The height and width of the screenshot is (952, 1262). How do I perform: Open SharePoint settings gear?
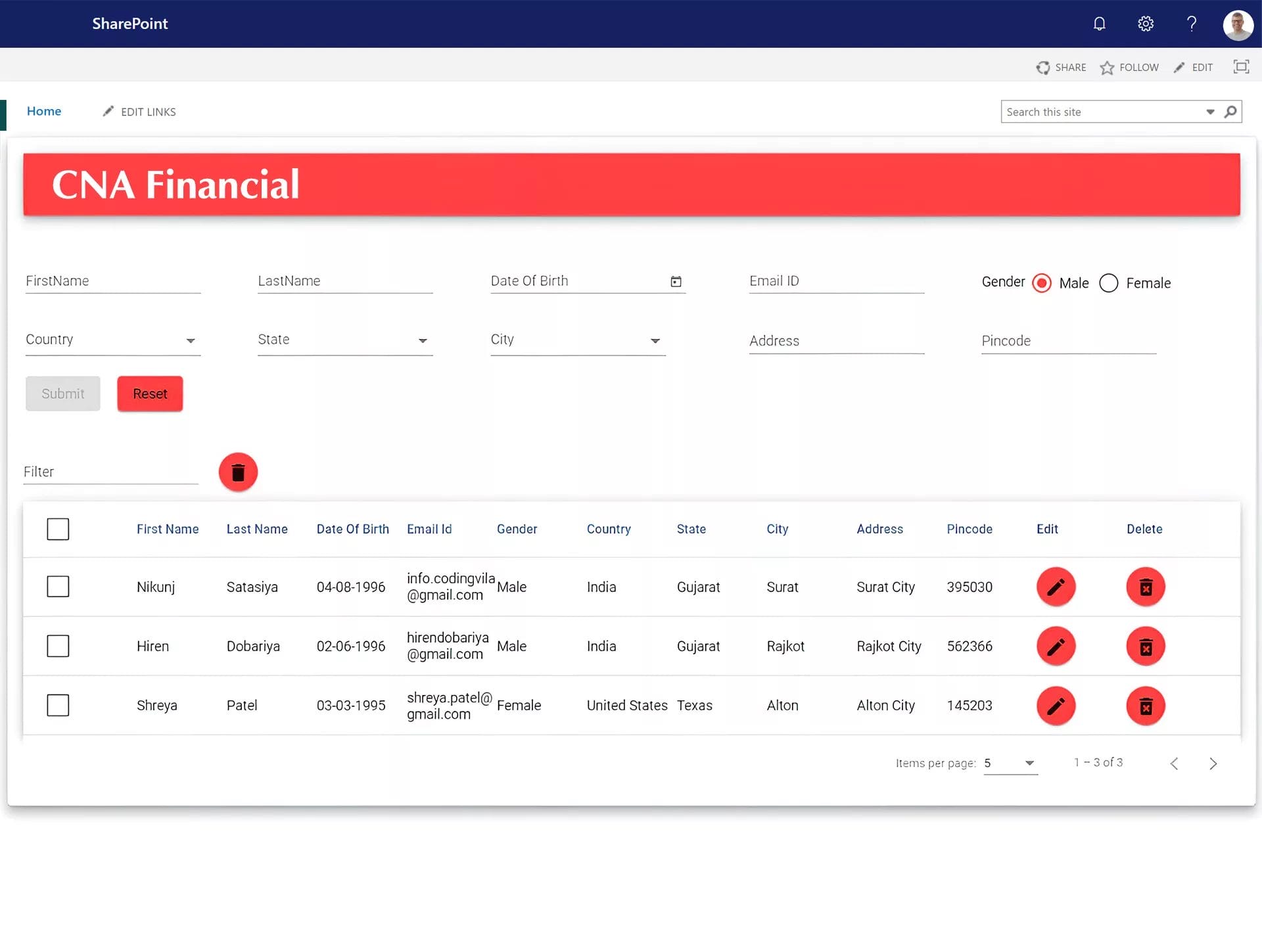tap(1145, 24)
